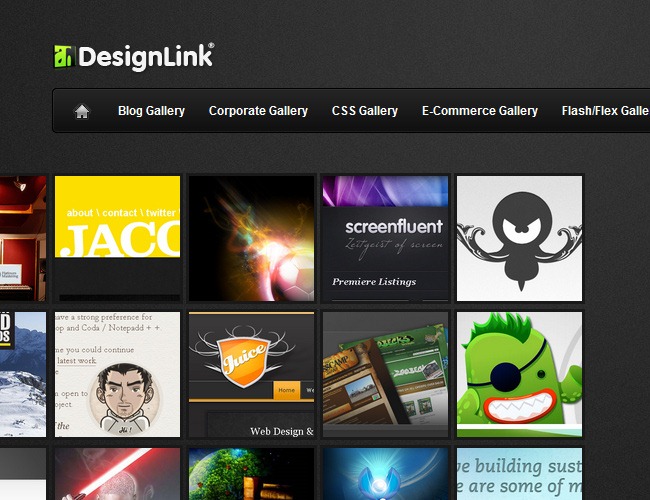The height and width of the screenshot is (500, 650).
Task: Click the home icon in navigation bar
Action: 82,111
